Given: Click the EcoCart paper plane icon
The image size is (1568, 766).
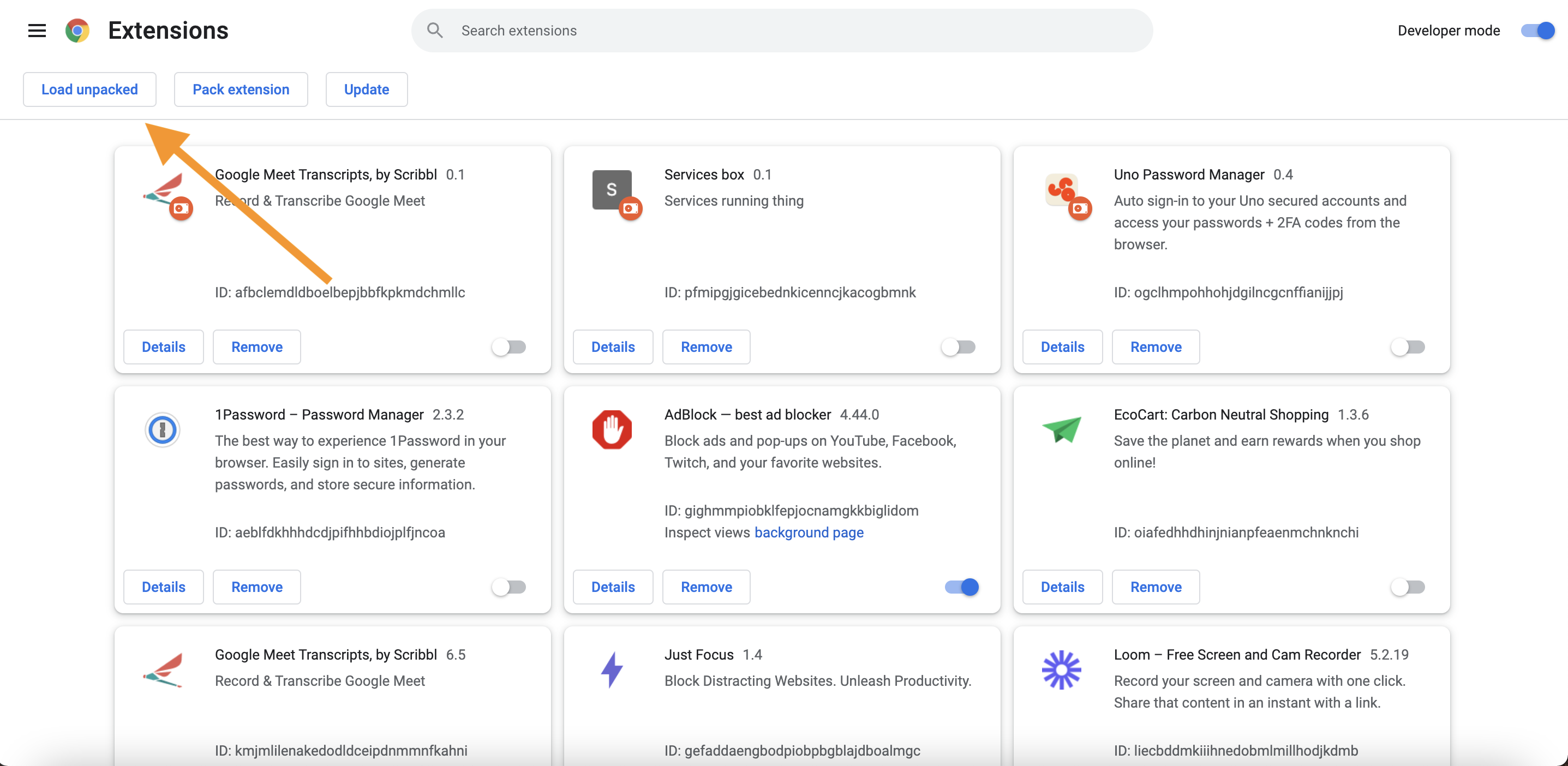Looking at the screenshot, I should [1062, 429].
